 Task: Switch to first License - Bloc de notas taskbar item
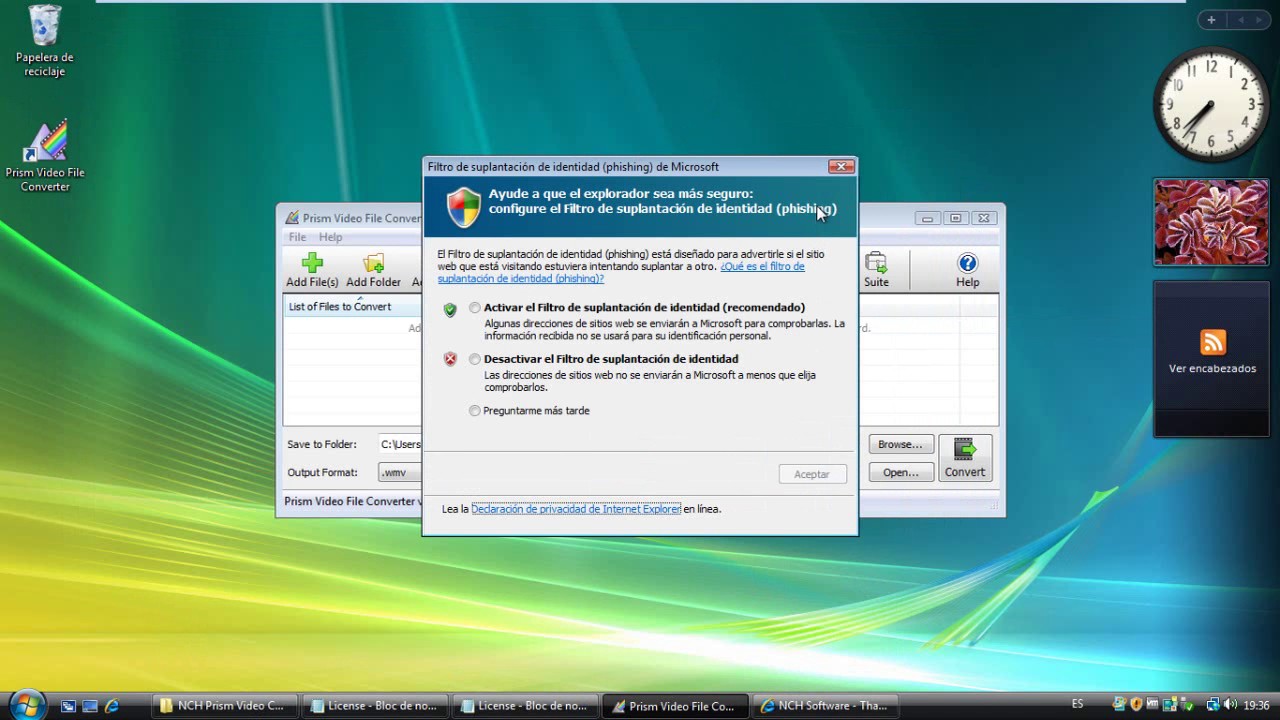(x=376, y=705)
